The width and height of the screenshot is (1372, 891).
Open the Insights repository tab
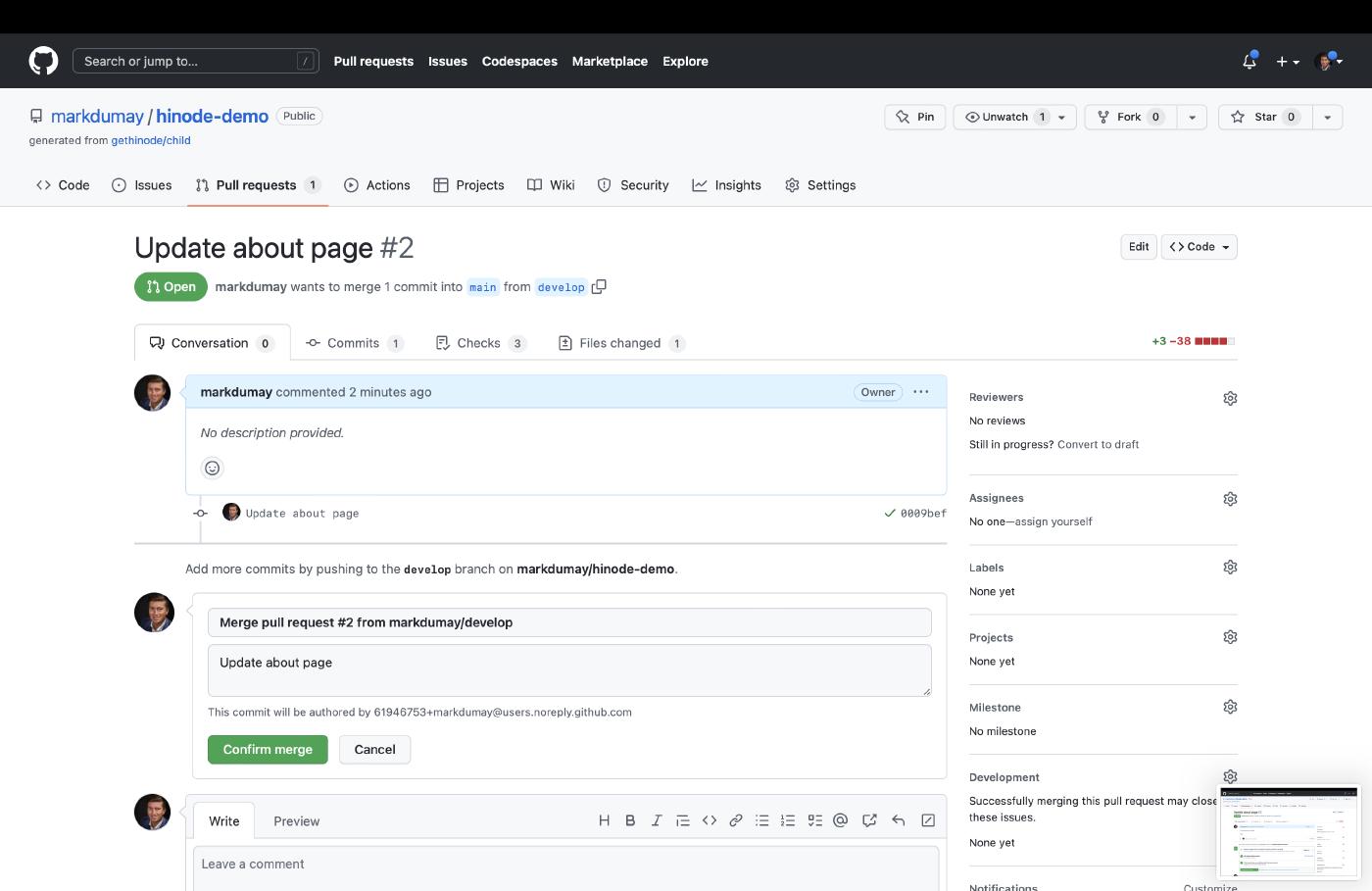726,185
